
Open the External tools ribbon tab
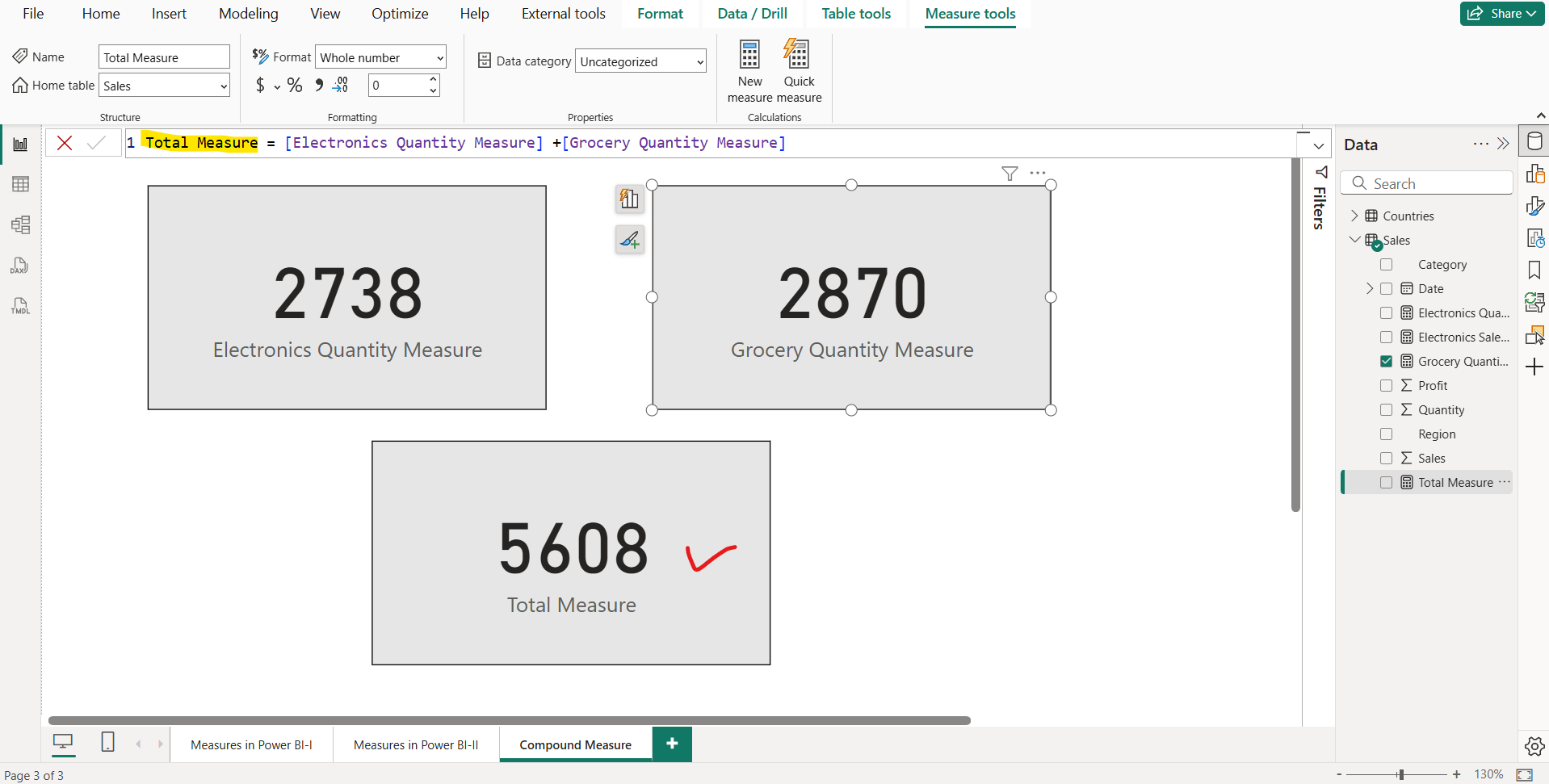tap(563, 14)
